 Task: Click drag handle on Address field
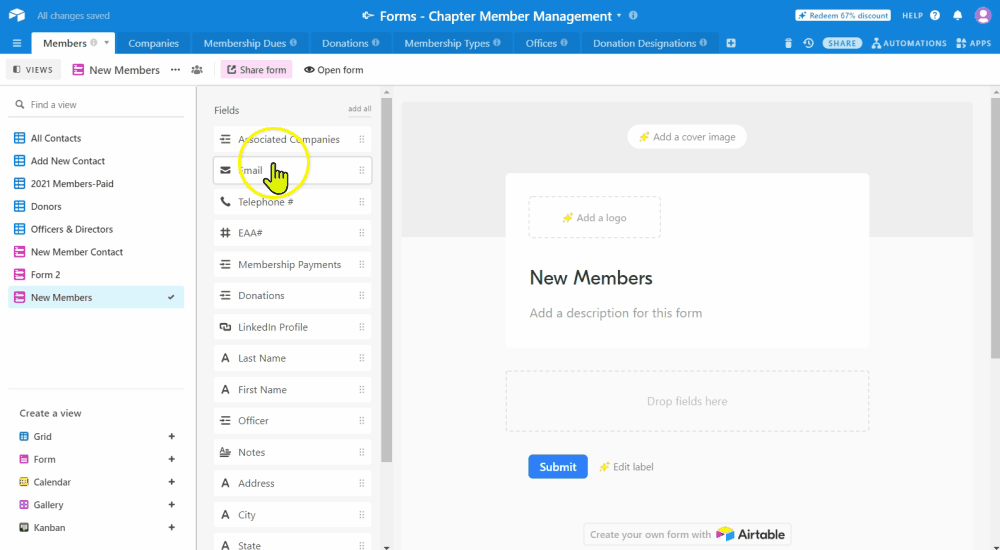(362, 483)
